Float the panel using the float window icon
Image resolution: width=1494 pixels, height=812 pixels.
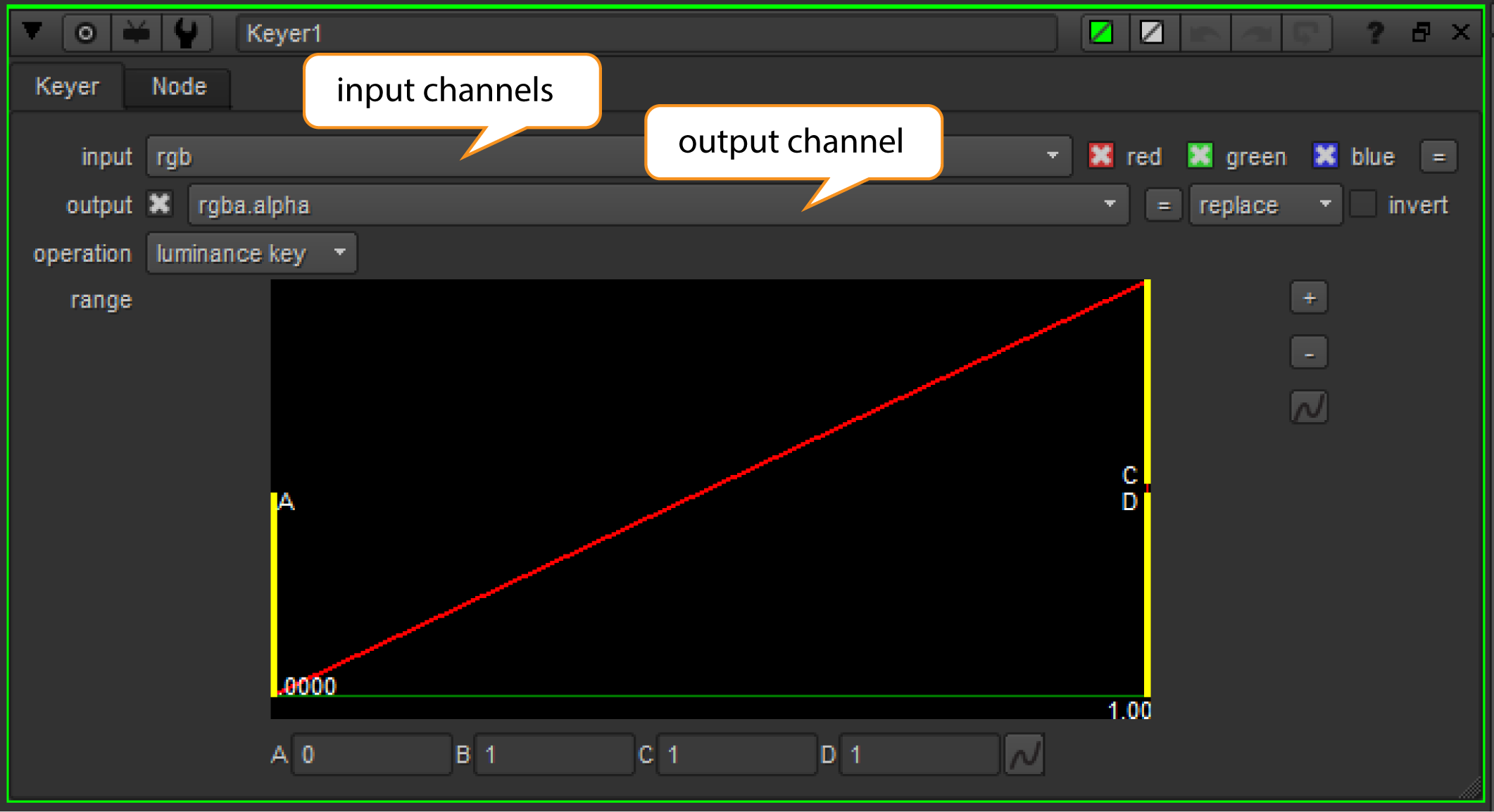(x=1421, y=32)
